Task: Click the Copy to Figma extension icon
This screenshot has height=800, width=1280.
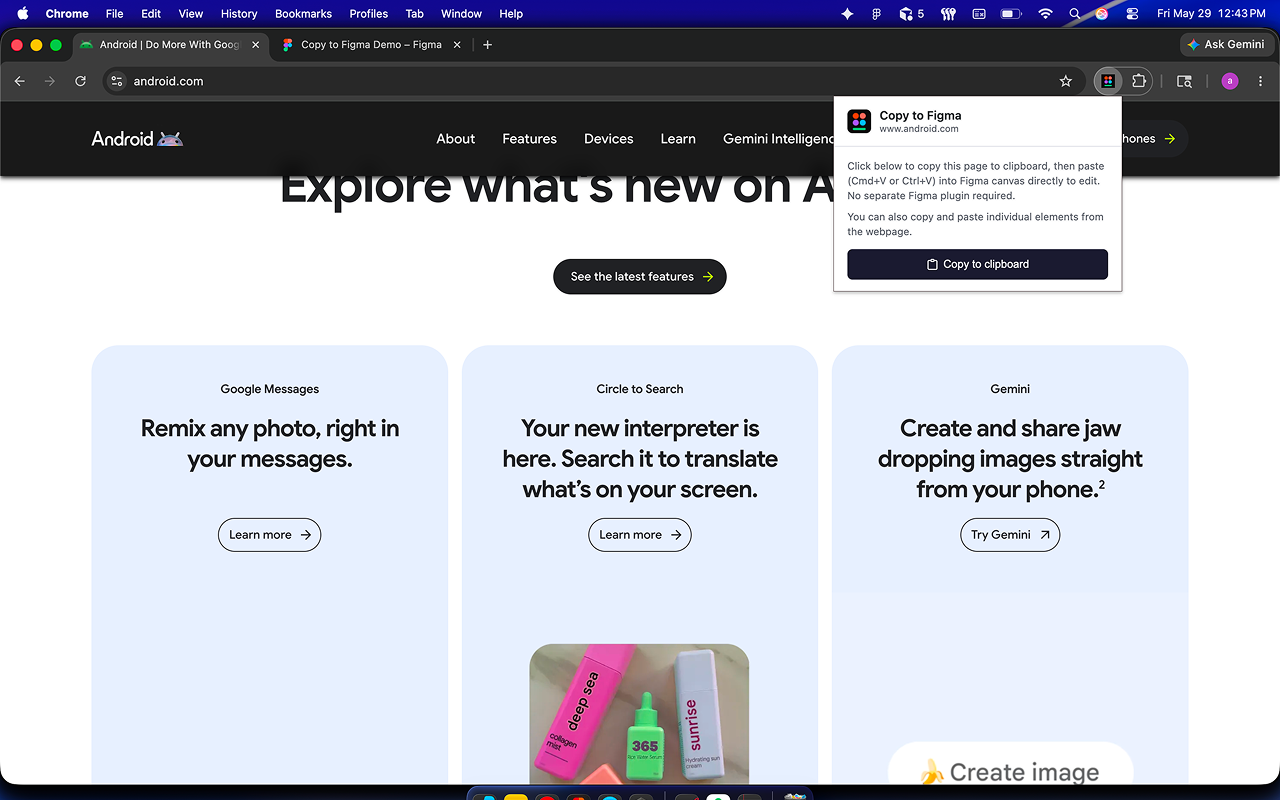Action: click(x=1108, y=81)
